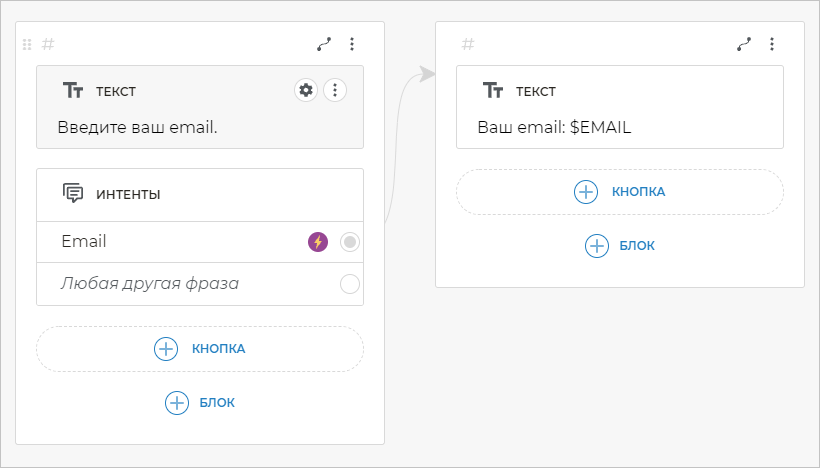This screenshot has width=820, height=468.
Task: Open three-dot menu of 'Введите ваш email' block
Action: tap(335, 91)
